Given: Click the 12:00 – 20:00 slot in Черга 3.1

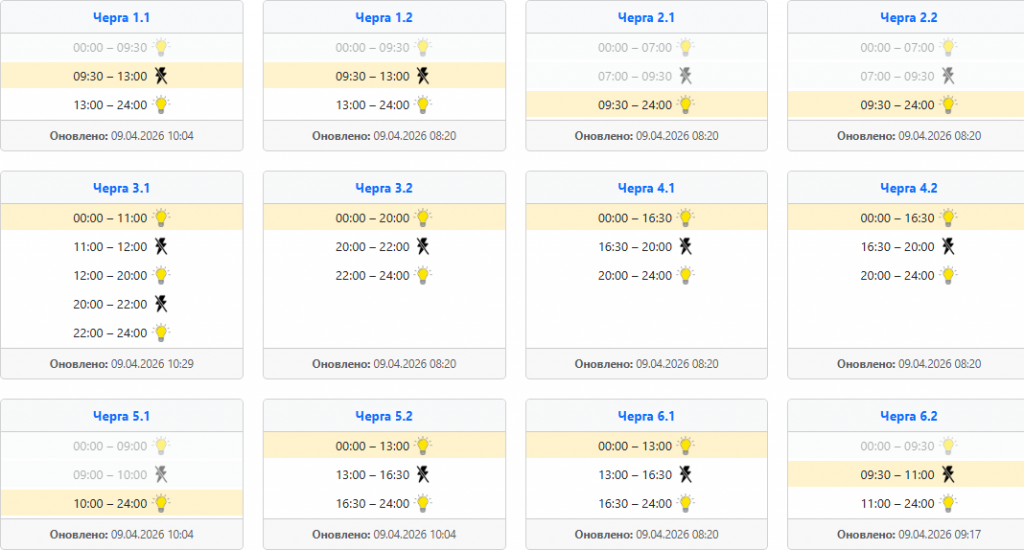Looking at the screenshot, I should pyautogui.click(x=110, y=275).
